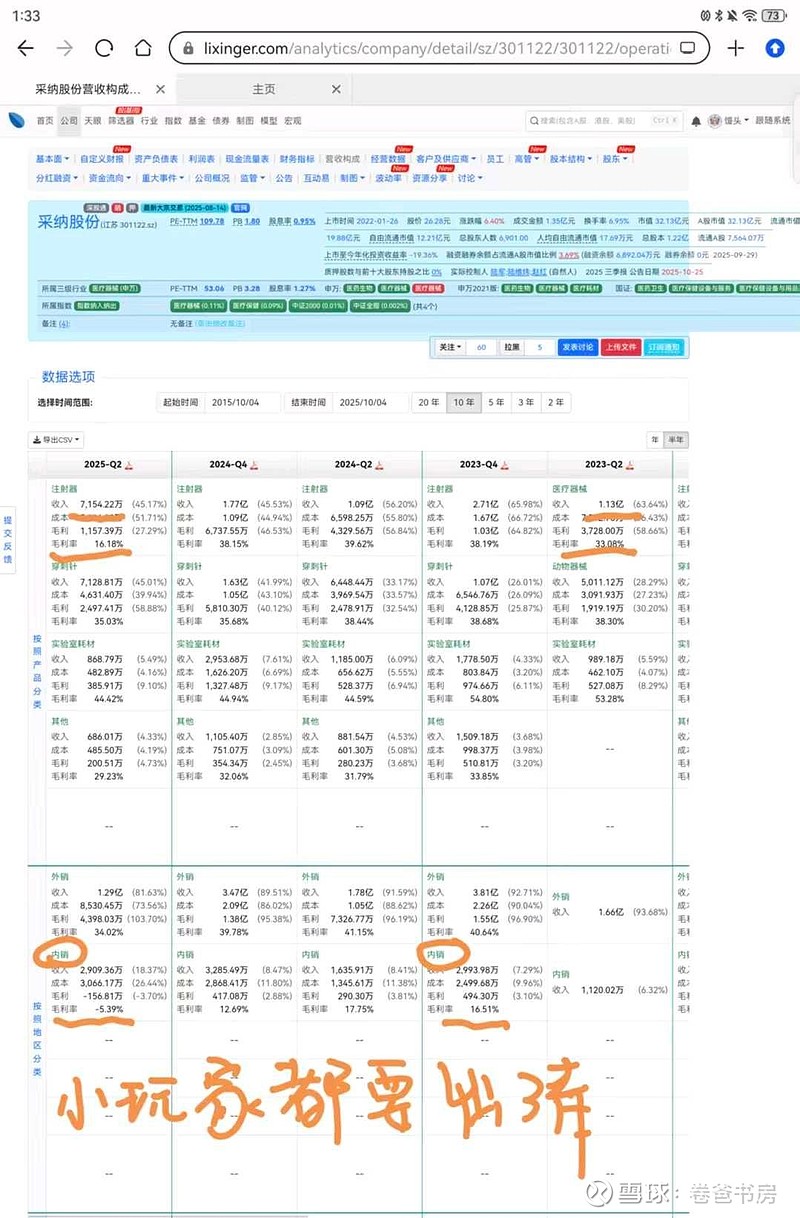Tap the site info icon beside lixinger.com
This screenshot has height=1218, width=800.
coord(188,49)
